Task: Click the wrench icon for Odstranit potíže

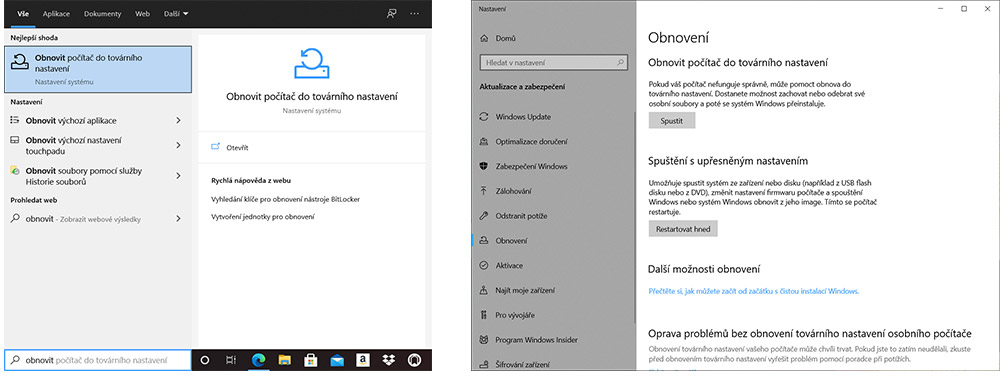Action: click(483, 216)
